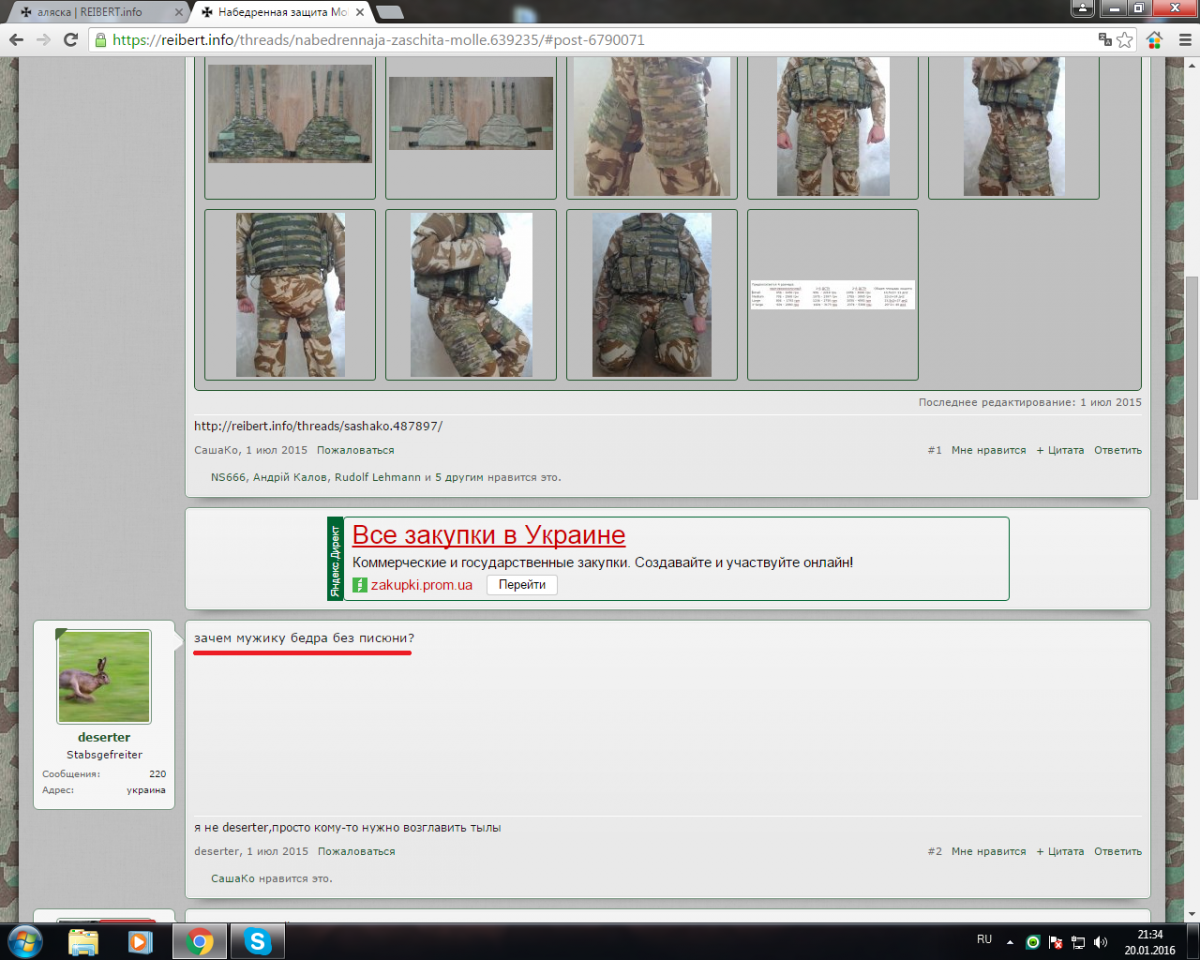This screenshot has height=960, width=1200.
Task: Open Андрій Калов profile in likes list
Action: click(290, 477)
